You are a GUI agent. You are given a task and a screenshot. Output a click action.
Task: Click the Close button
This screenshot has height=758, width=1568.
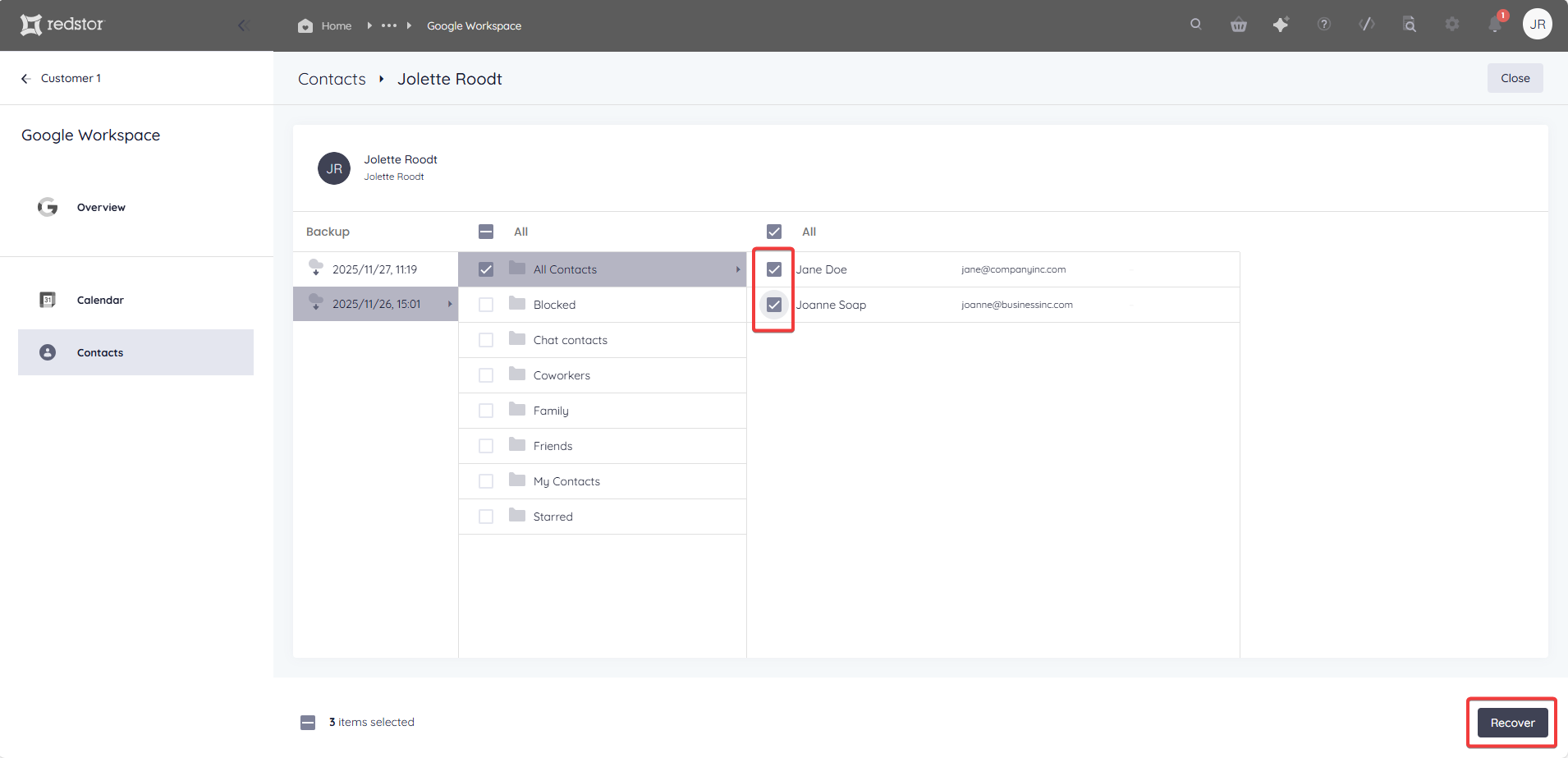tap(1515, 78)
